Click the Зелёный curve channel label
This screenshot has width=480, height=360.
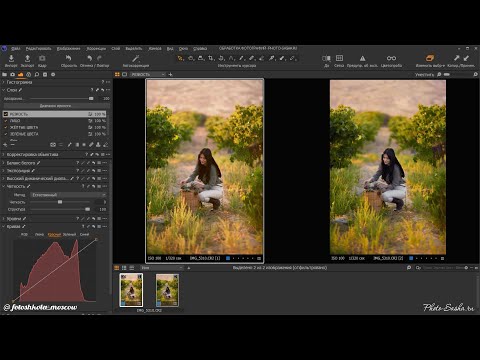coord(69,235)
